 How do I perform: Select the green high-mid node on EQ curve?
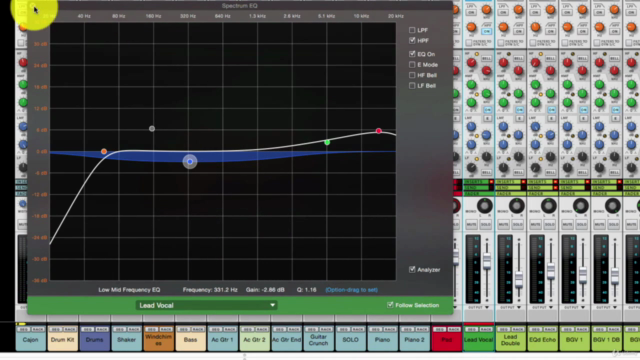click(x=327, y=142)
